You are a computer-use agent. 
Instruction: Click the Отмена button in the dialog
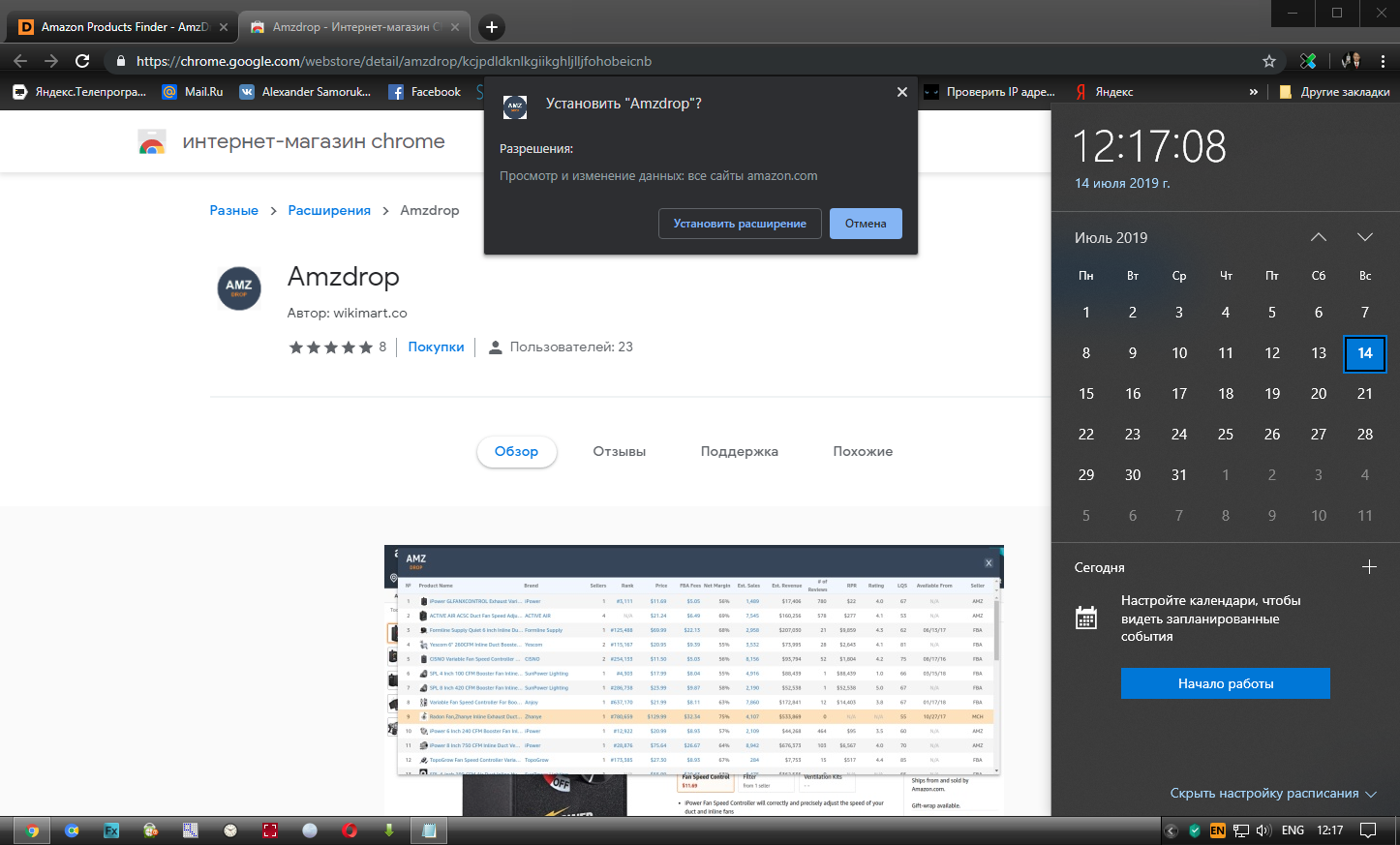(x=866, y=224)
